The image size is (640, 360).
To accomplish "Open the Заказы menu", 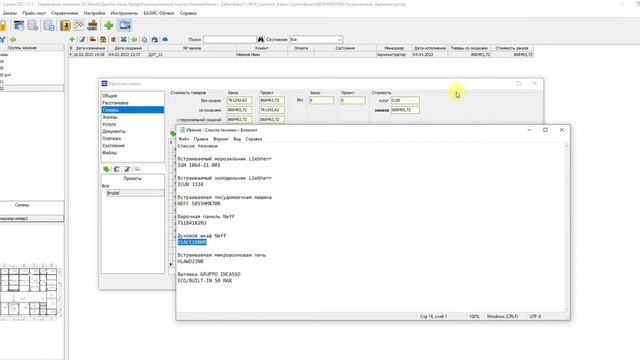I will [10, 13].
